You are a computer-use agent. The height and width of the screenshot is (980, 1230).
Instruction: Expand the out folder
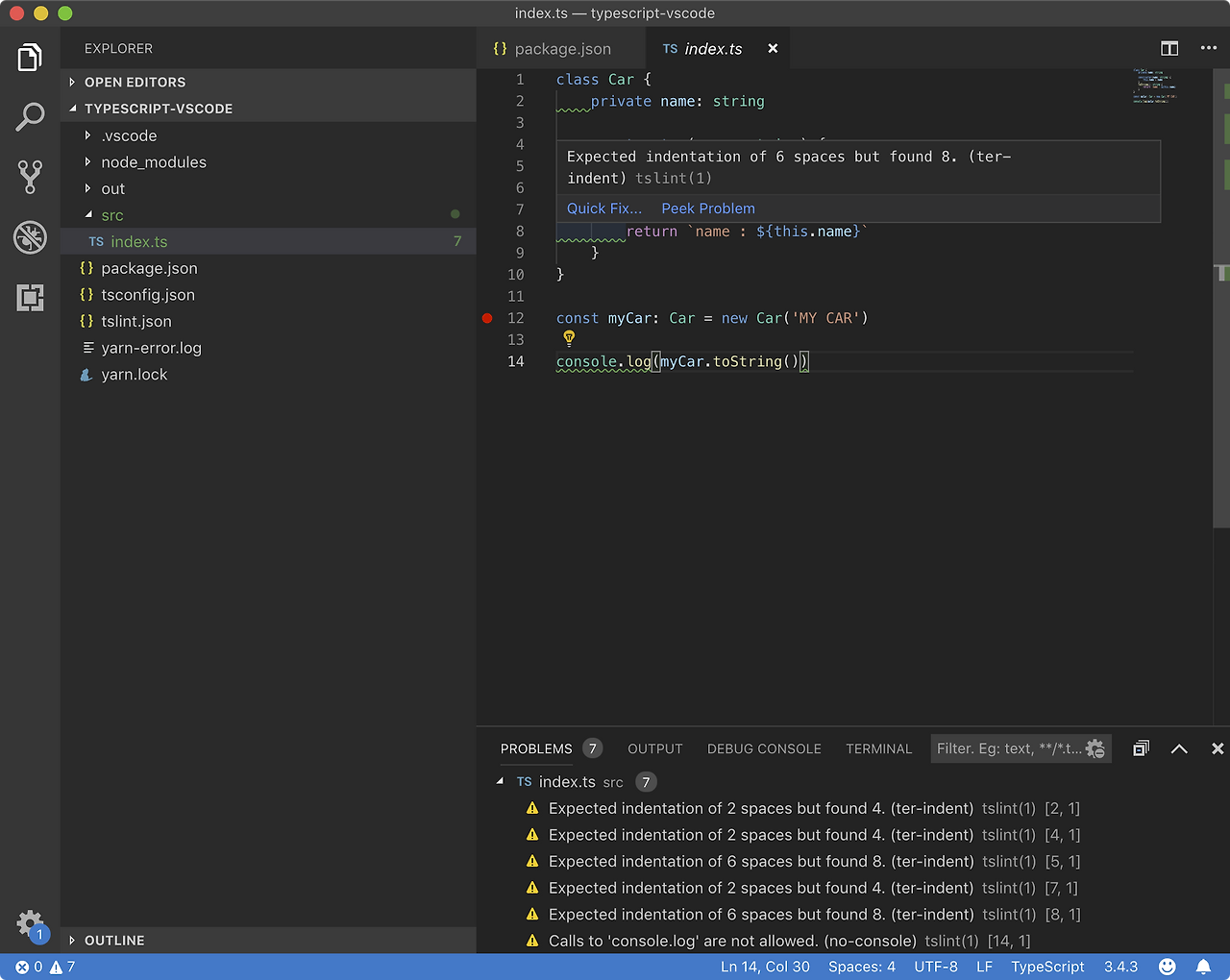[268, 189]
